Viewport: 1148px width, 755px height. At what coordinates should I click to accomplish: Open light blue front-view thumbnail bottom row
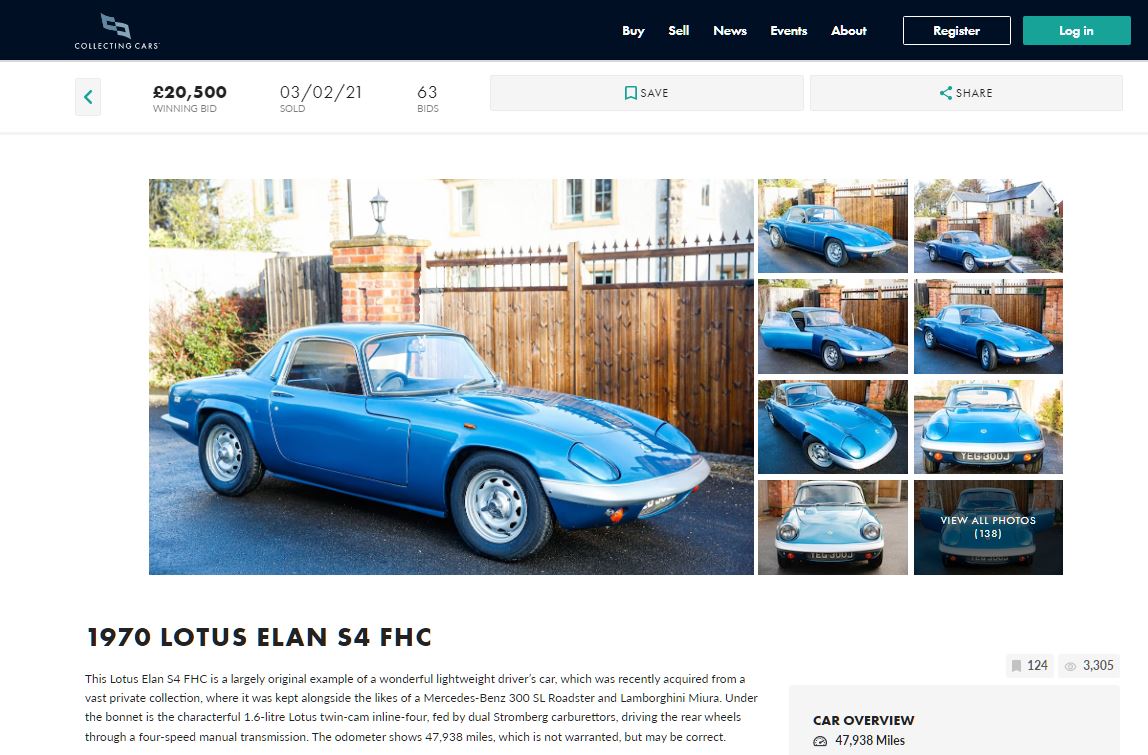[832, 527]
